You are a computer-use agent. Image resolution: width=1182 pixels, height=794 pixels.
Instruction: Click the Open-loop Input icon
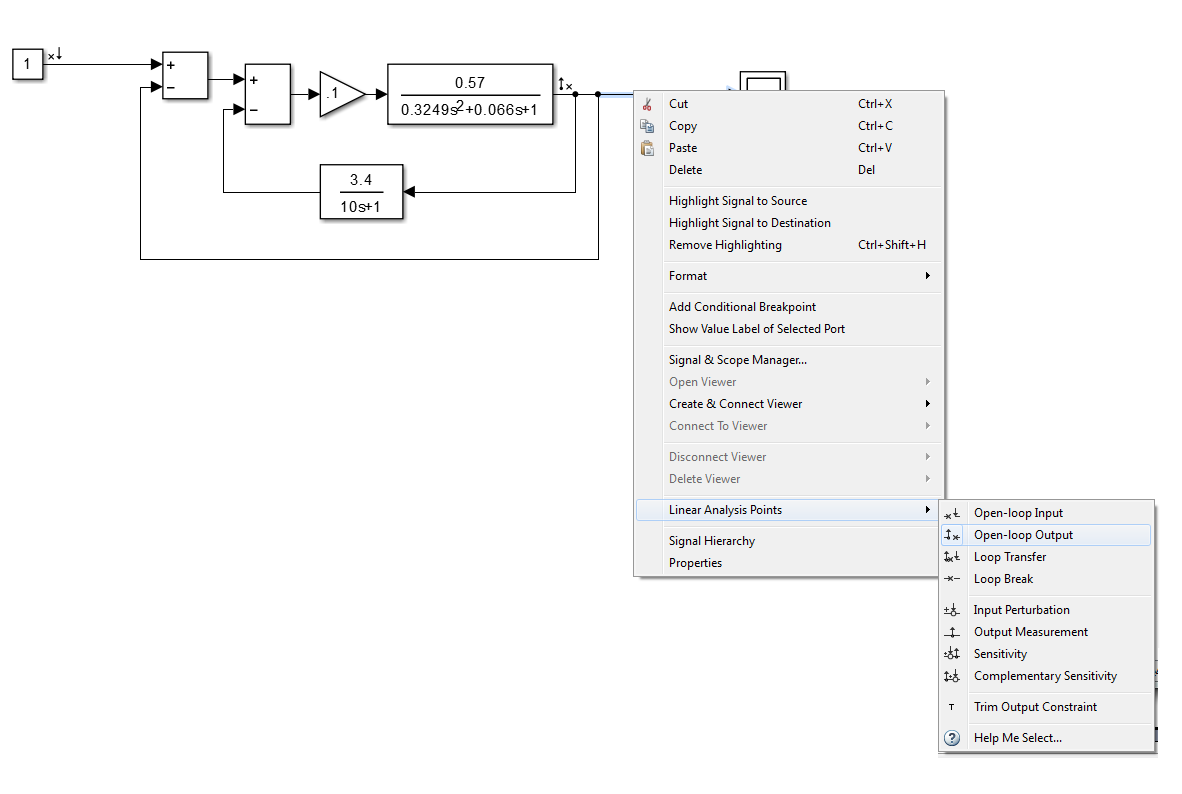952,513
